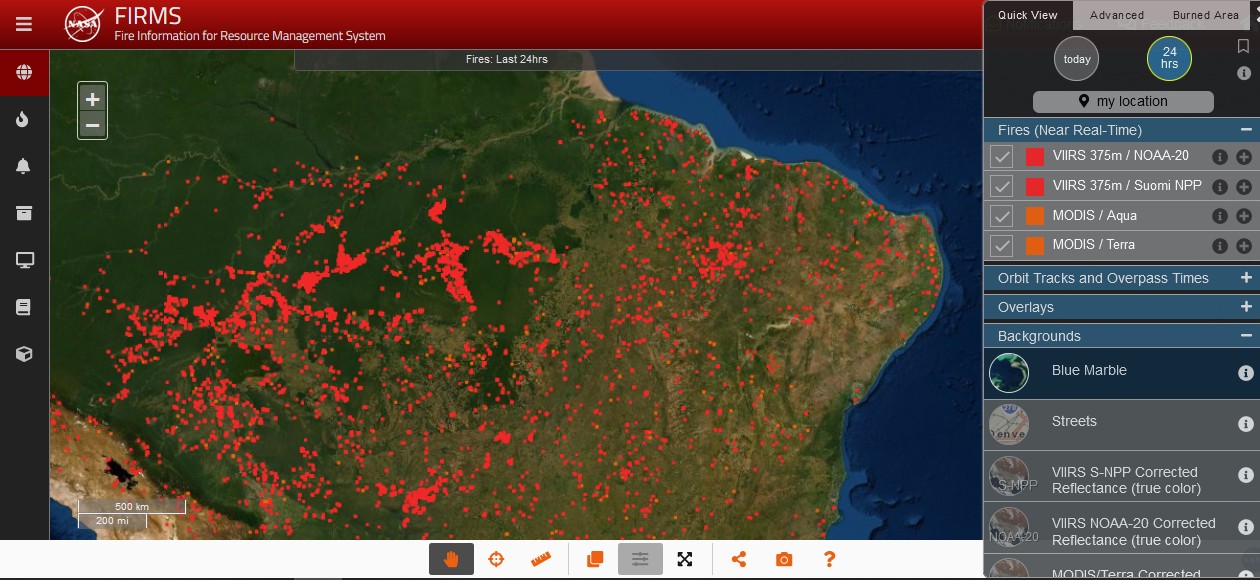This screenshot has width=1260, height=580.
Task: Switch to the Advanced tab
Action: pyautogui.click(x=1116, y=15)
